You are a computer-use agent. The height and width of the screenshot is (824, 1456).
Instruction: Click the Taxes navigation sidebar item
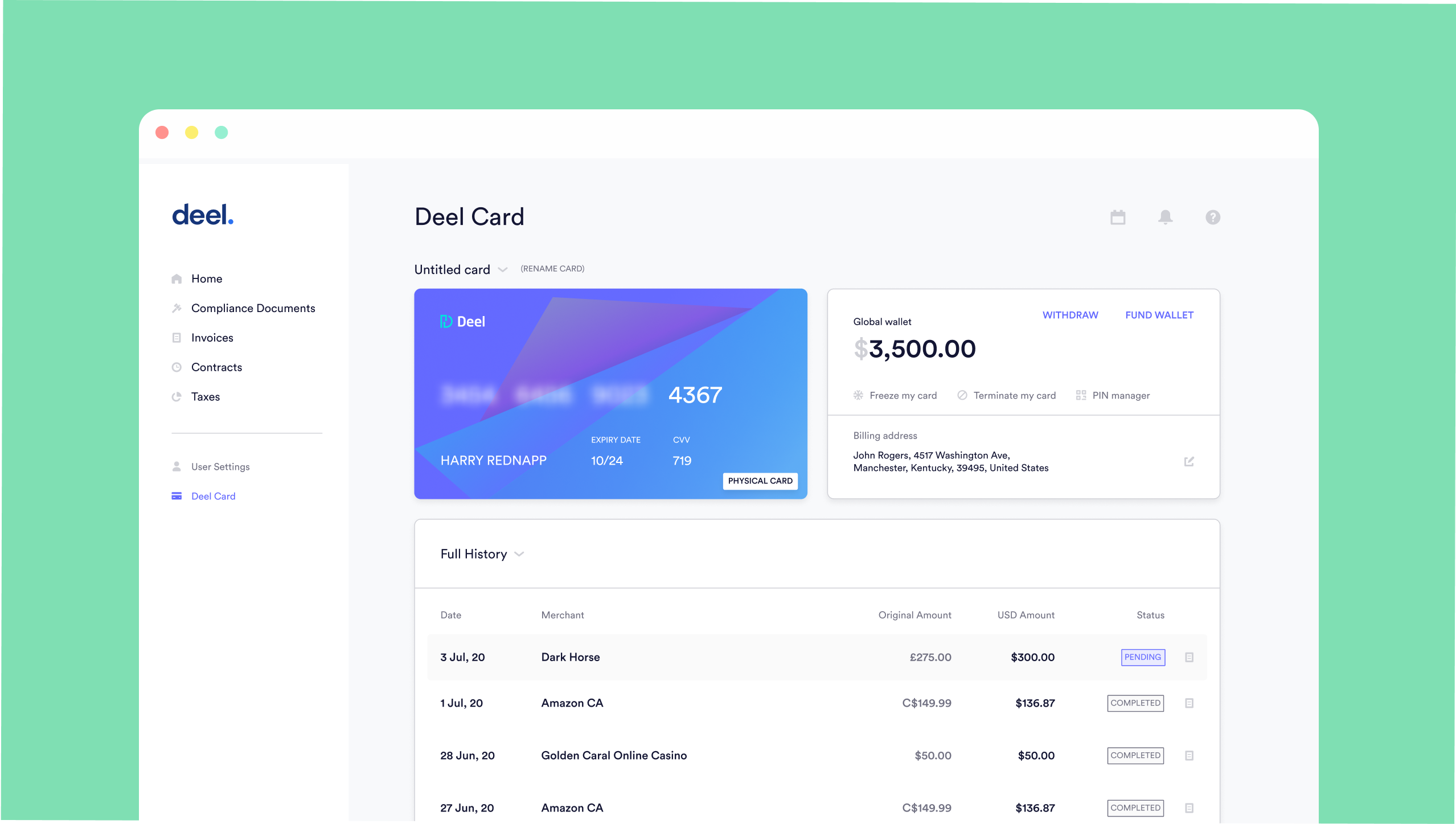click(x=205, y=396)
